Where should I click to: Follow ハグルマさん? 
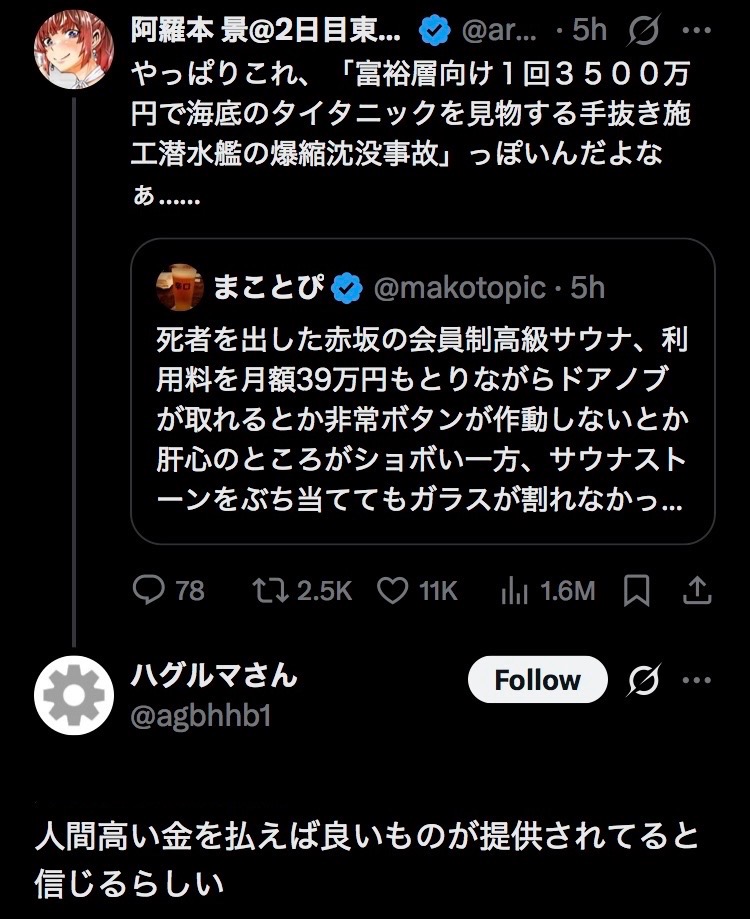pos(537,680)
